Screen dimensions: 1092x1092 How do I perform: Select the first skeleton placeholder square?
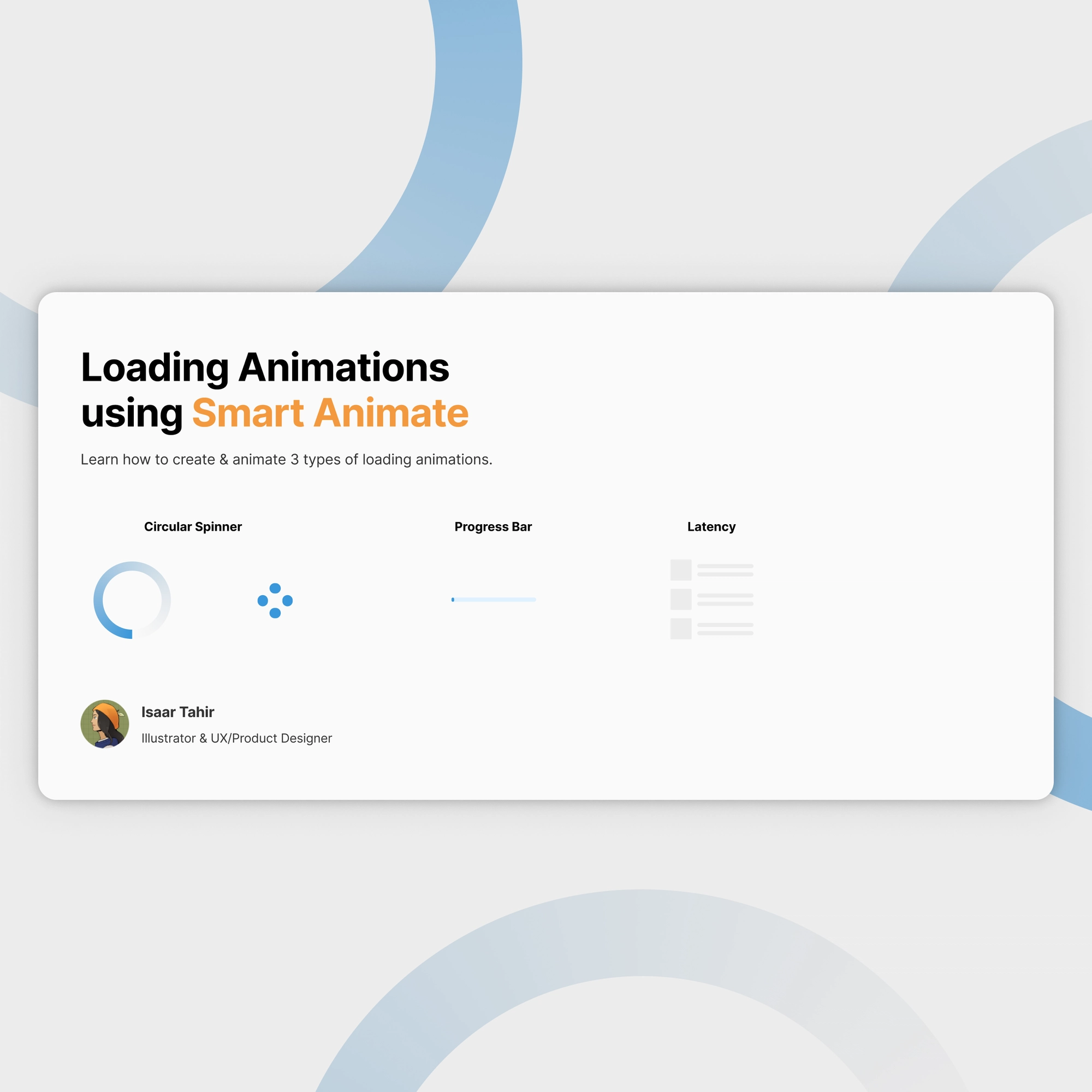pos(680,569)
